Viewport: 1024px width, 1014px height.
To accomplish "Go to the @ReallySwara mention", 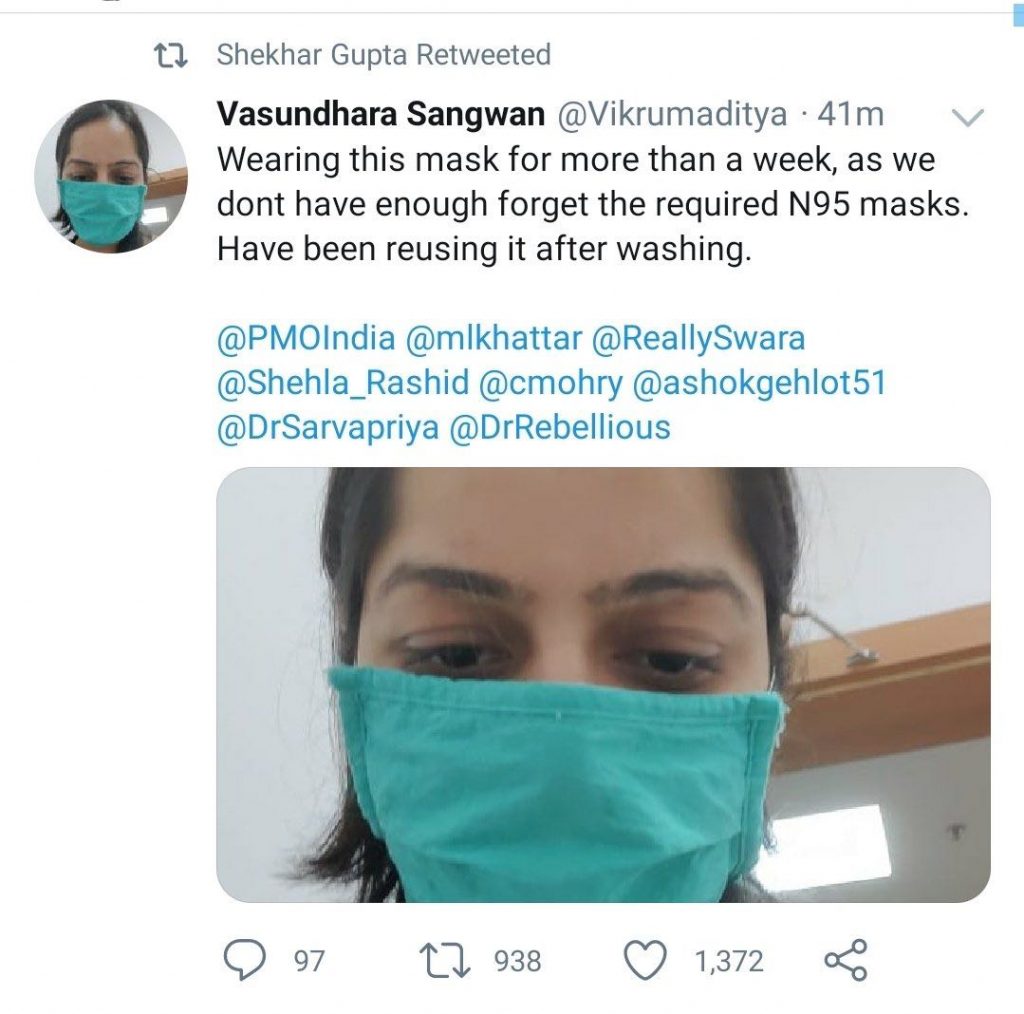I will 698,338.
